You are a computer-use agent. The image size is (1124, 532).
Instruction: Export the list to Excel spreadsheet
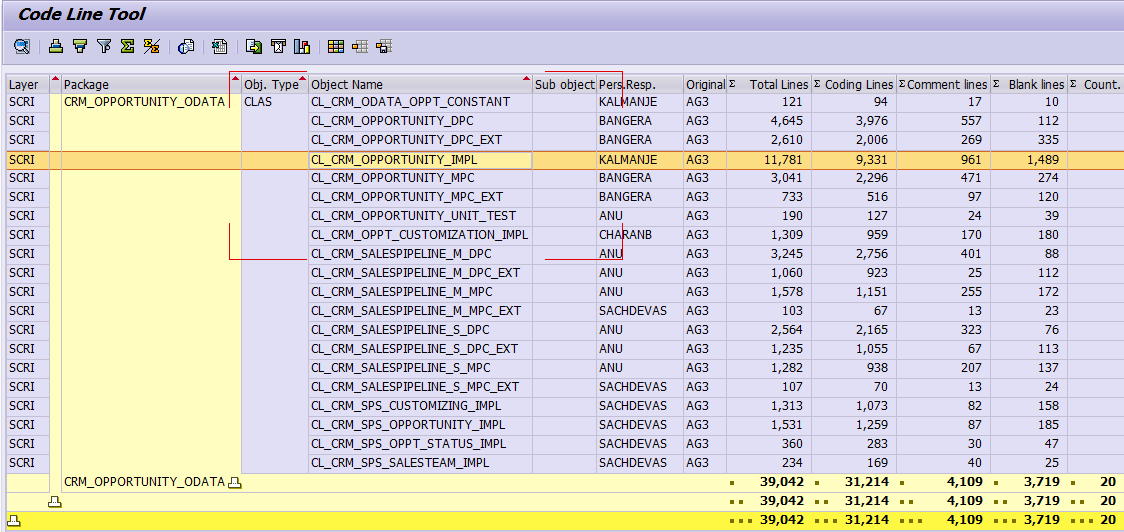click(x=219, y=47)
